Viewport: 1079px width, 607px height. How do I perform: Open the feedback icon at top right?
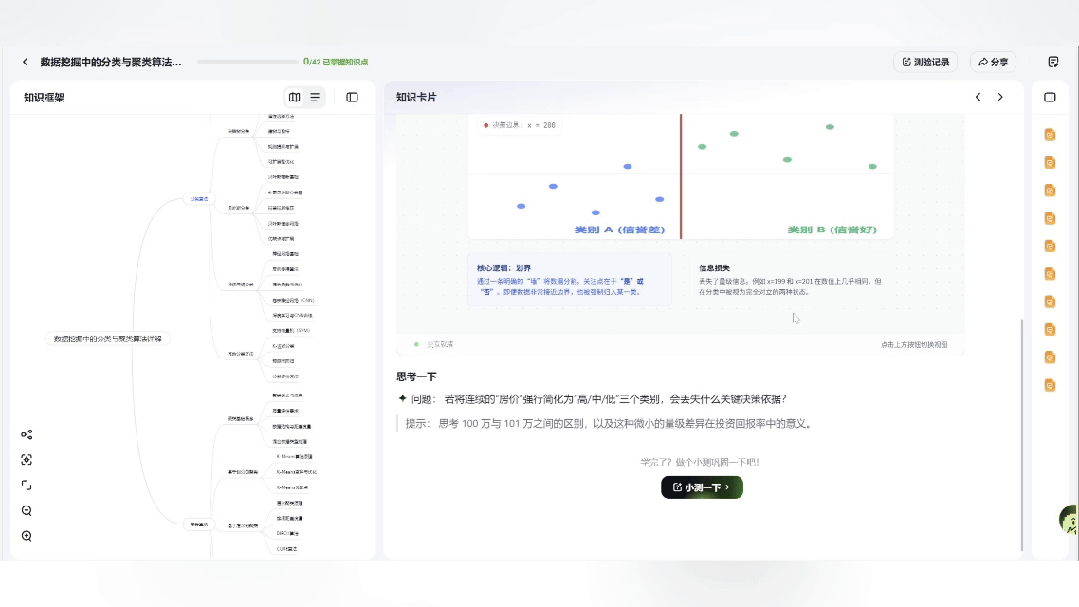1052,61
